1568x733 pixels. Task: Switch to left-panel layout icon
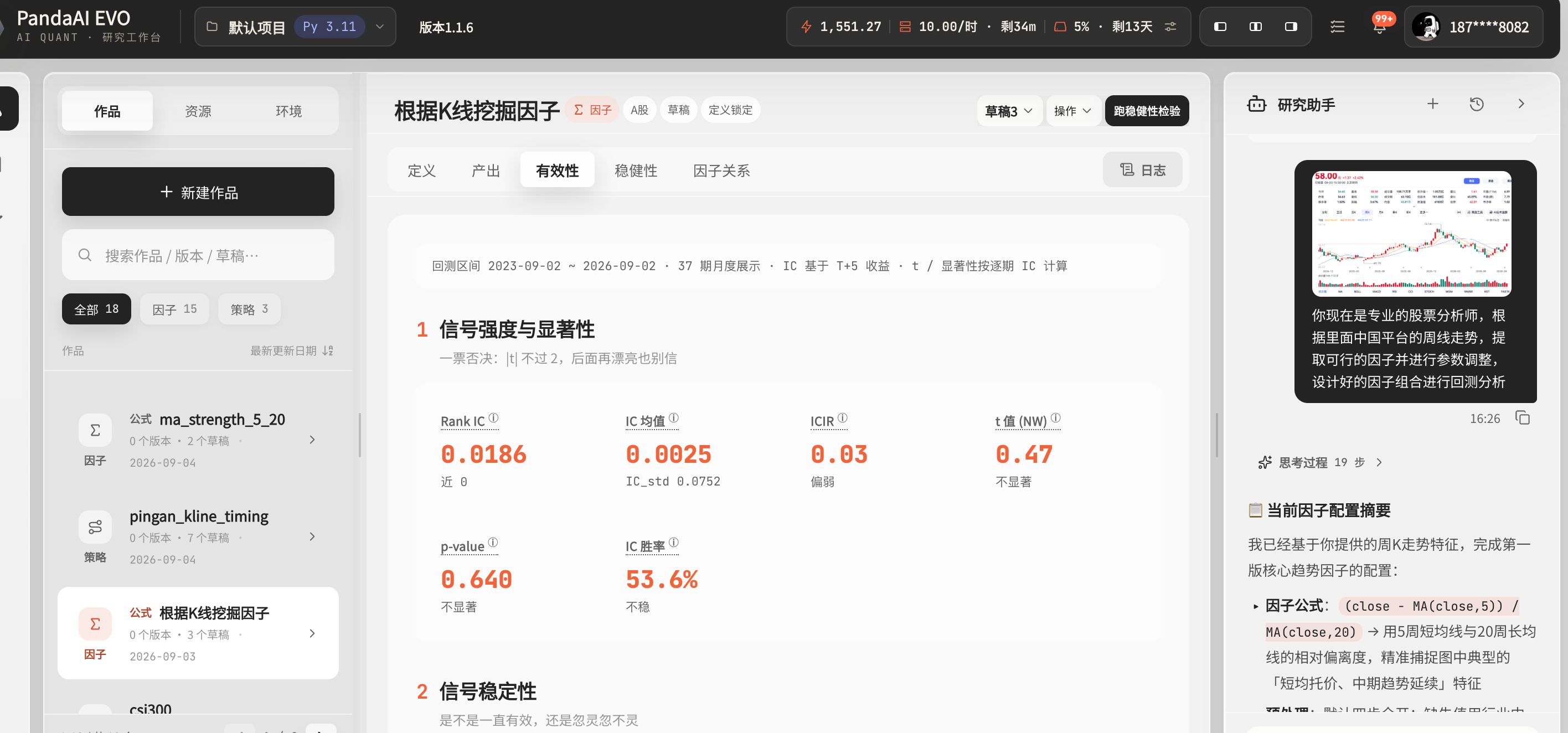coord(1220,27)
